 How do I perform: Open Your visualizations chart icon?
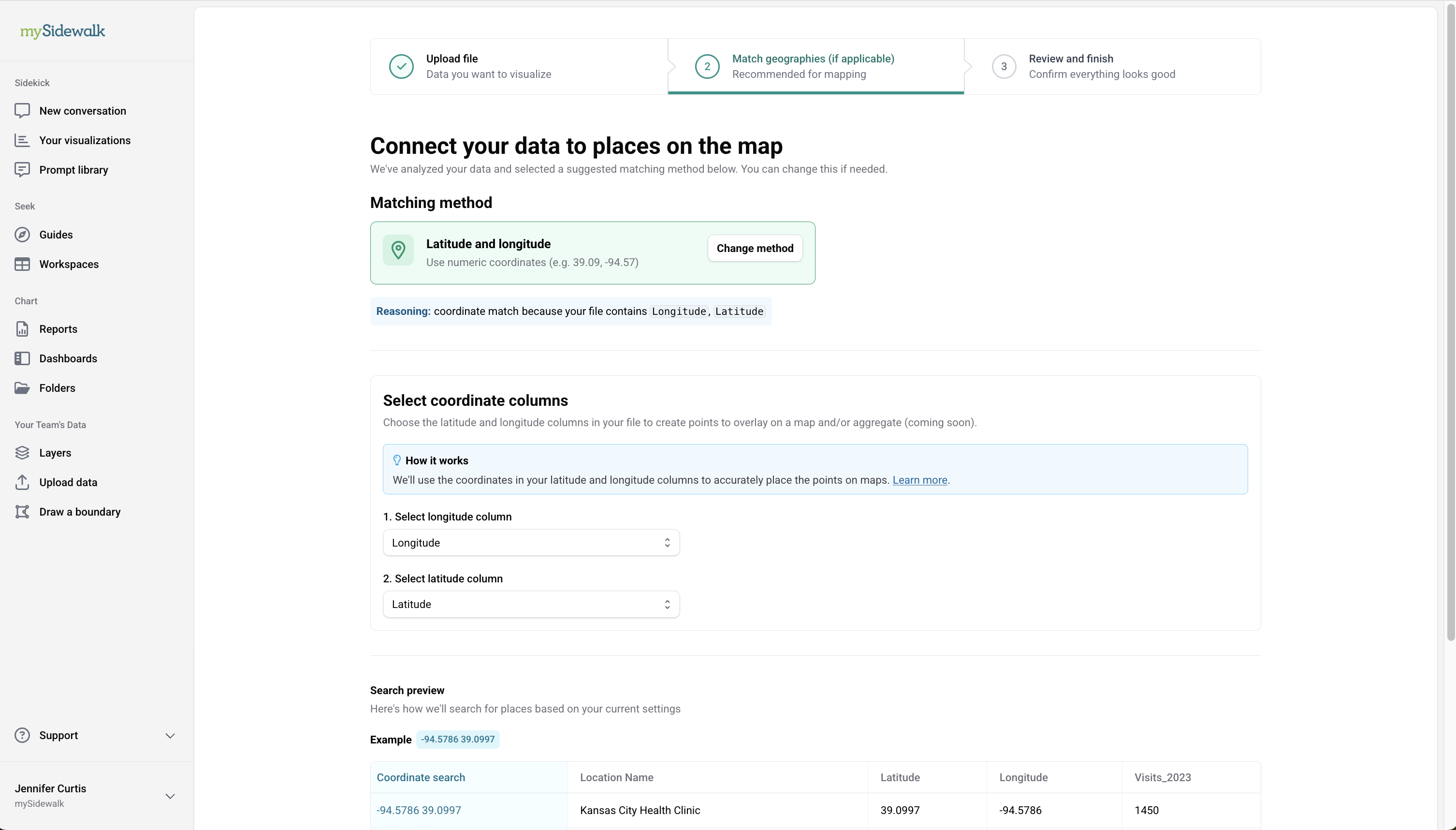22,140
